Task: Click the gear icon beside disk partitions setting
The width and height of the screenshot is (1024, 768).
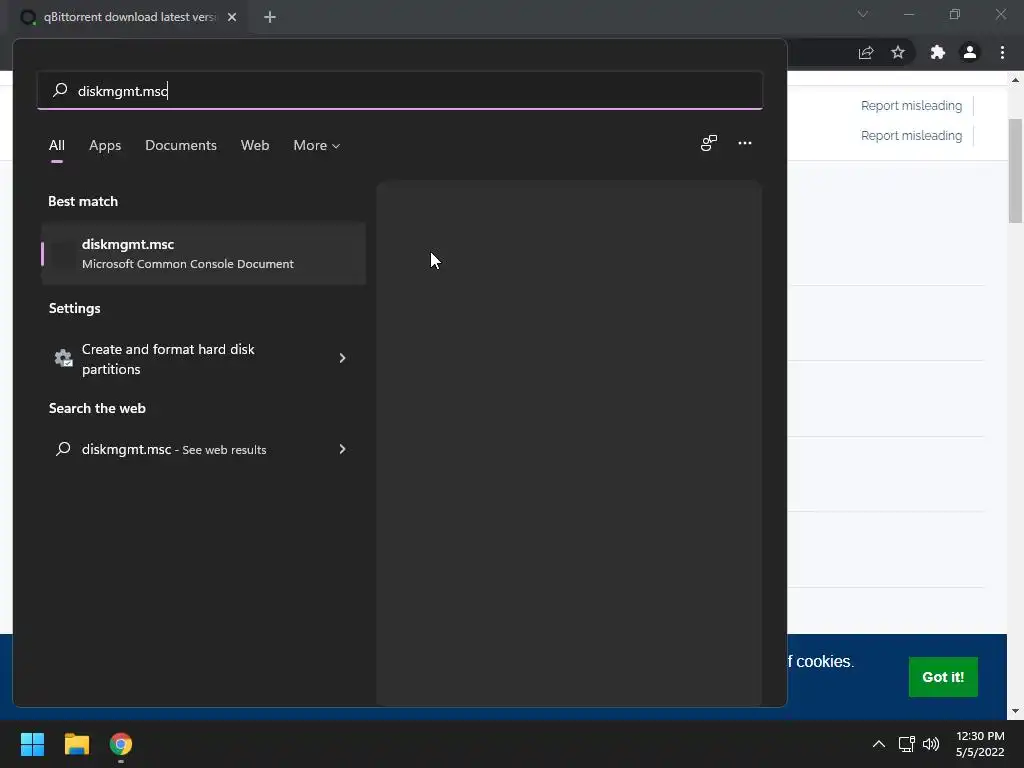Action: (x=63, y=358)
